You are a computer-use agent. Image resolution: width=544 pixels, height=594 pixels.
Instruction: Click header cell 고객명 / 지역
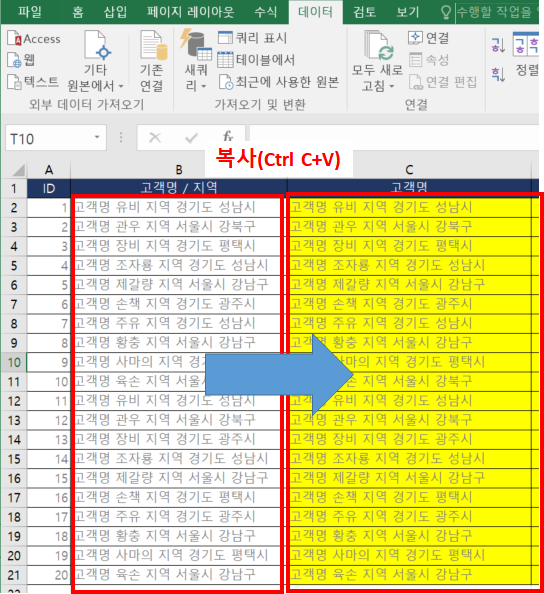click(179, 188)
